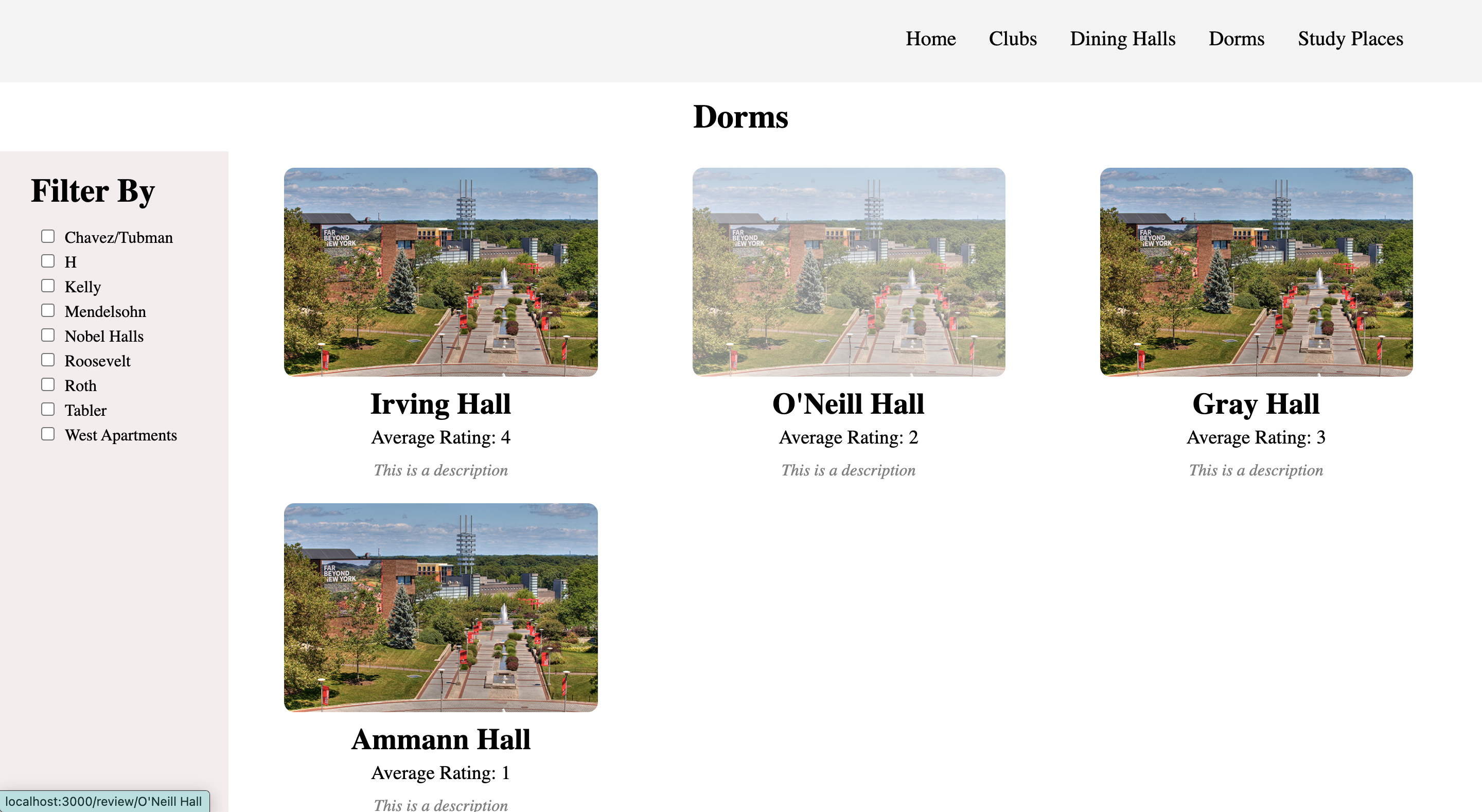Viewport: 1482px width, 812px height.
Task: Navigate to Dining Halls
Action: pos(1122,39)
